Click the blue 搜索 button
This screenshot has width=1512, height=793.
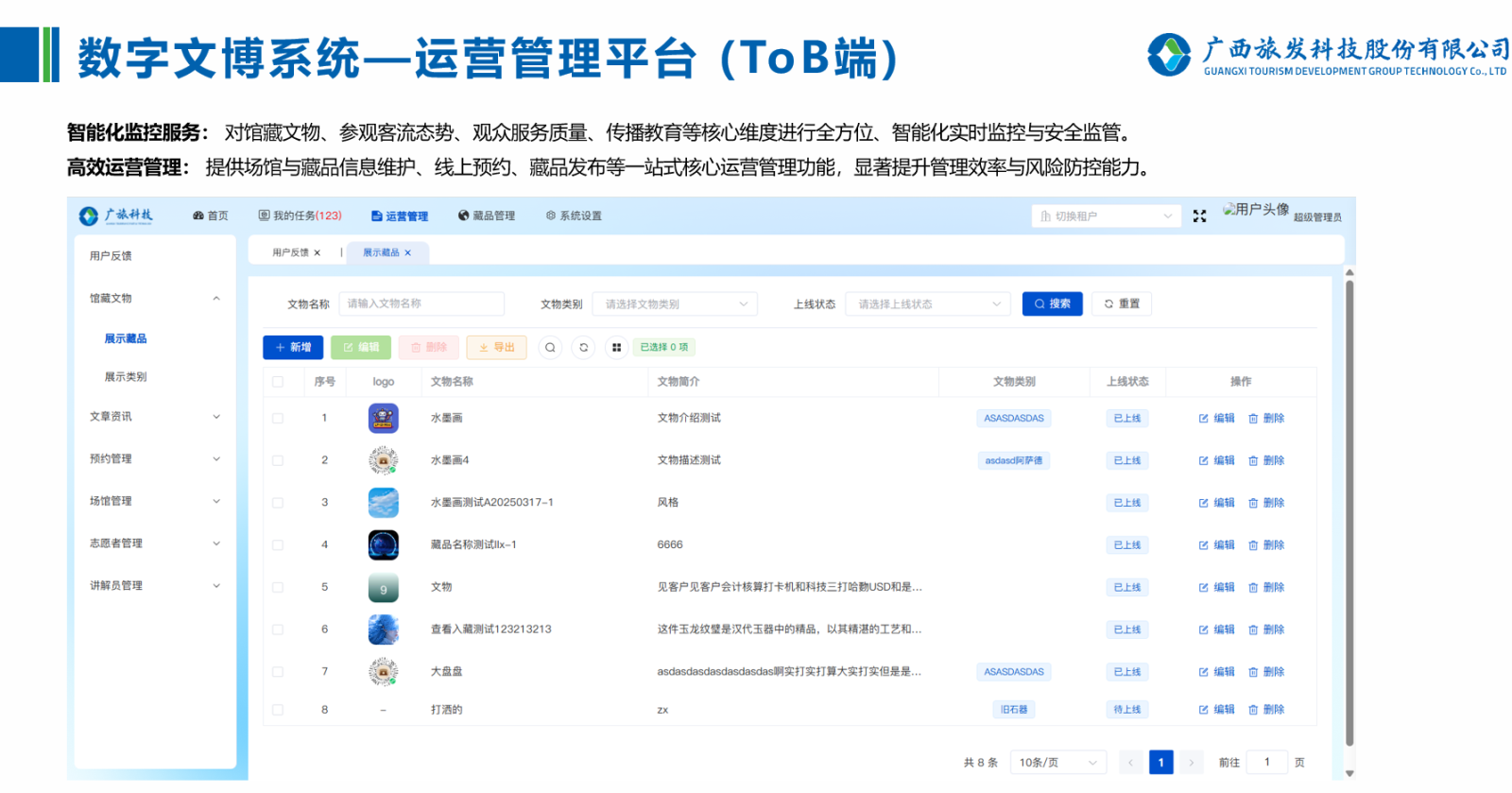coord(1052,304)
